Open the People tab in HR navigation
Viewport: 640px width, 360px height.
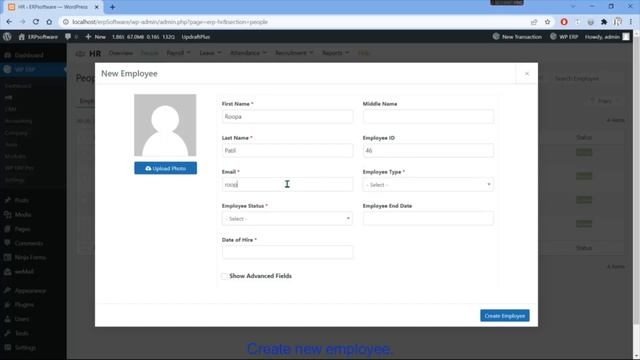point(149,53)
